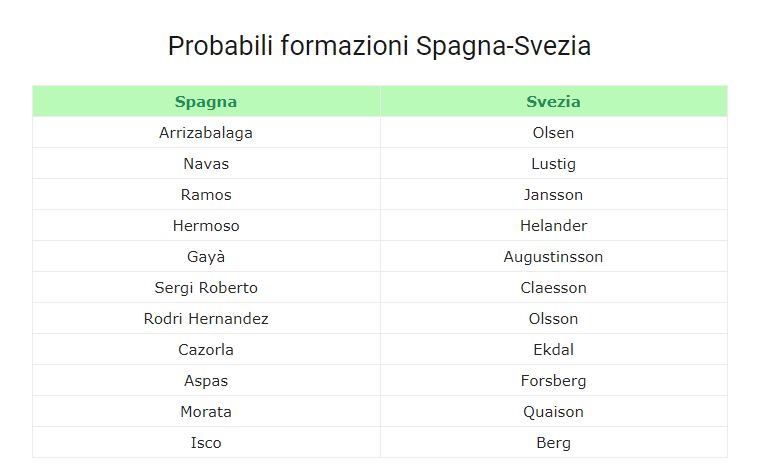Select the Claesson table cell
Image resolution: width=760 pixels, height=475 pixels.
point(553,288)
